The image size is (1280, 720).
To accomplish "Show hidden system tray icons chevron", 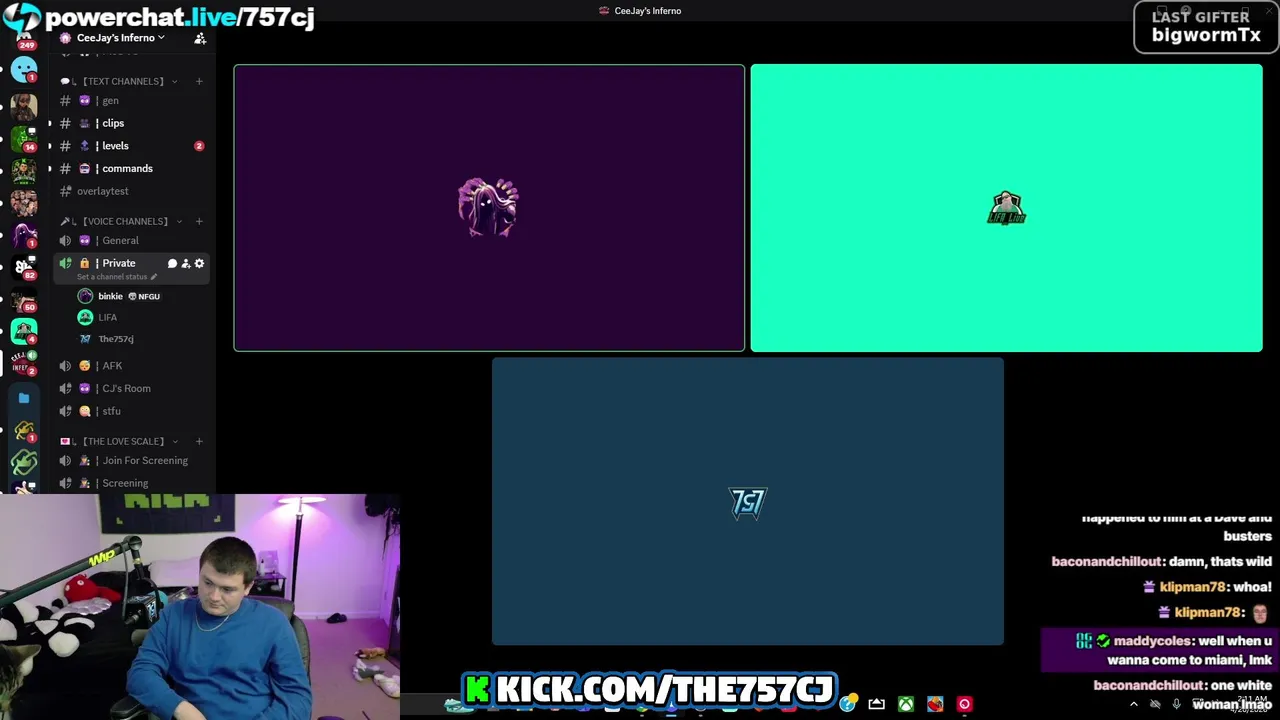I will coord(1133,704).
